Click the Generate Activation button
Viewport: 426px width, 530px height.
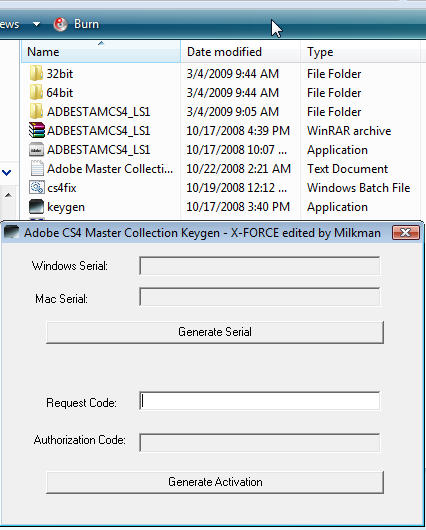coord(215,482)
